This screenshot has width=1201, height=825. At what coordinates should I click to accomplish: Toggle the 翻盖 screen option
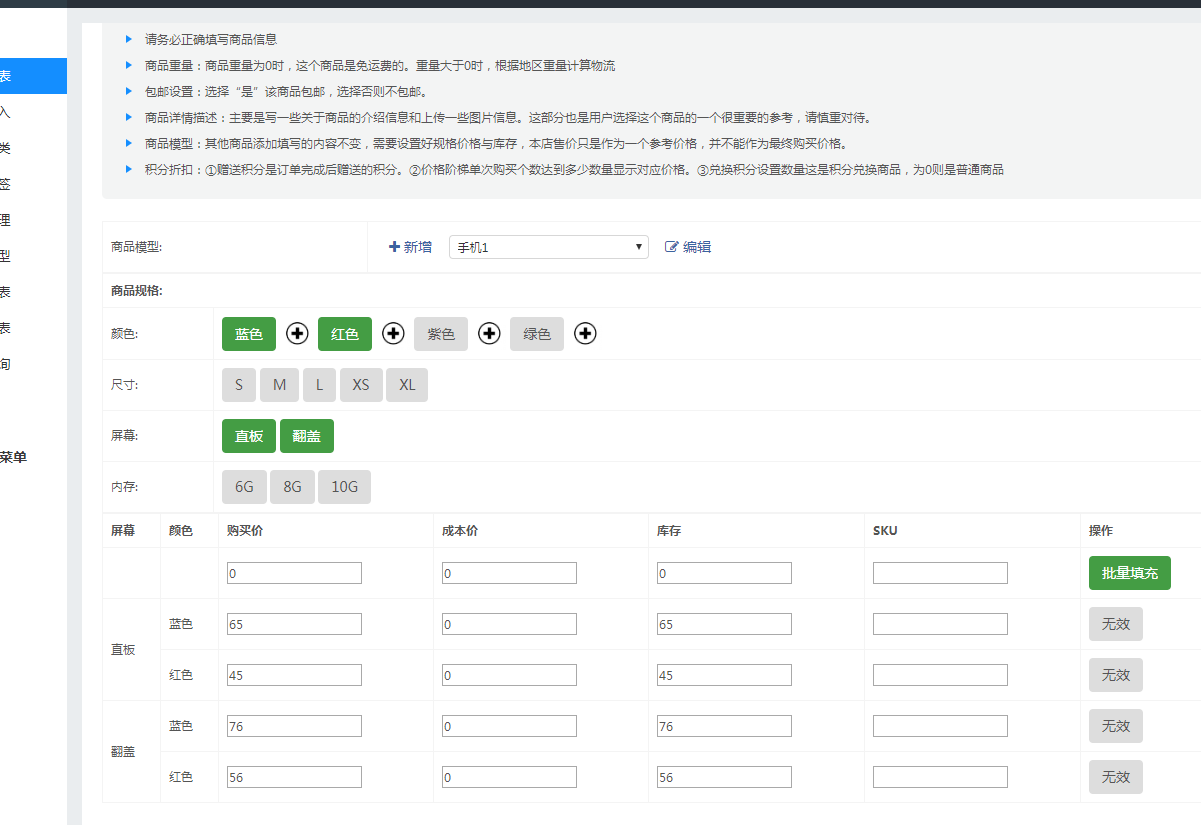pos(306,436)
